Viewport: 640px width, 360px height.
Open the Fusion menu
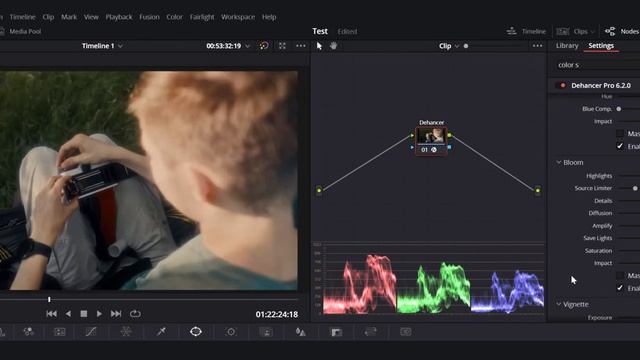tap(149, 17)
